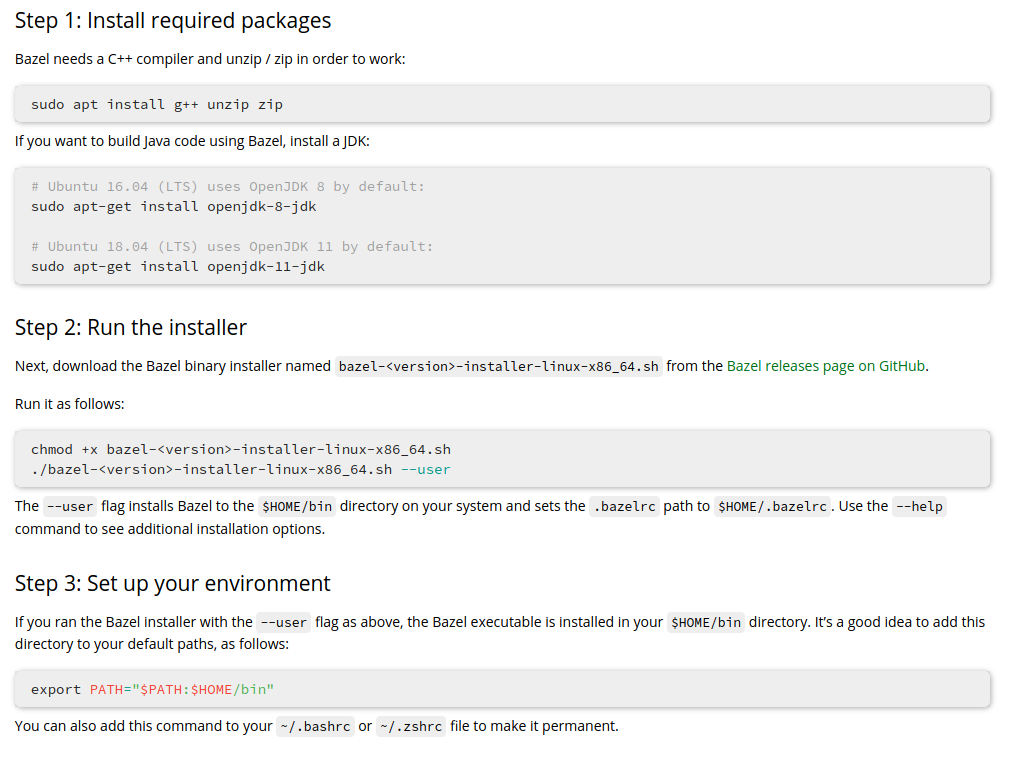Click the "Step 1: Install required packages" heading
The image size is (1034, 765).
click(x=173, y=21)
